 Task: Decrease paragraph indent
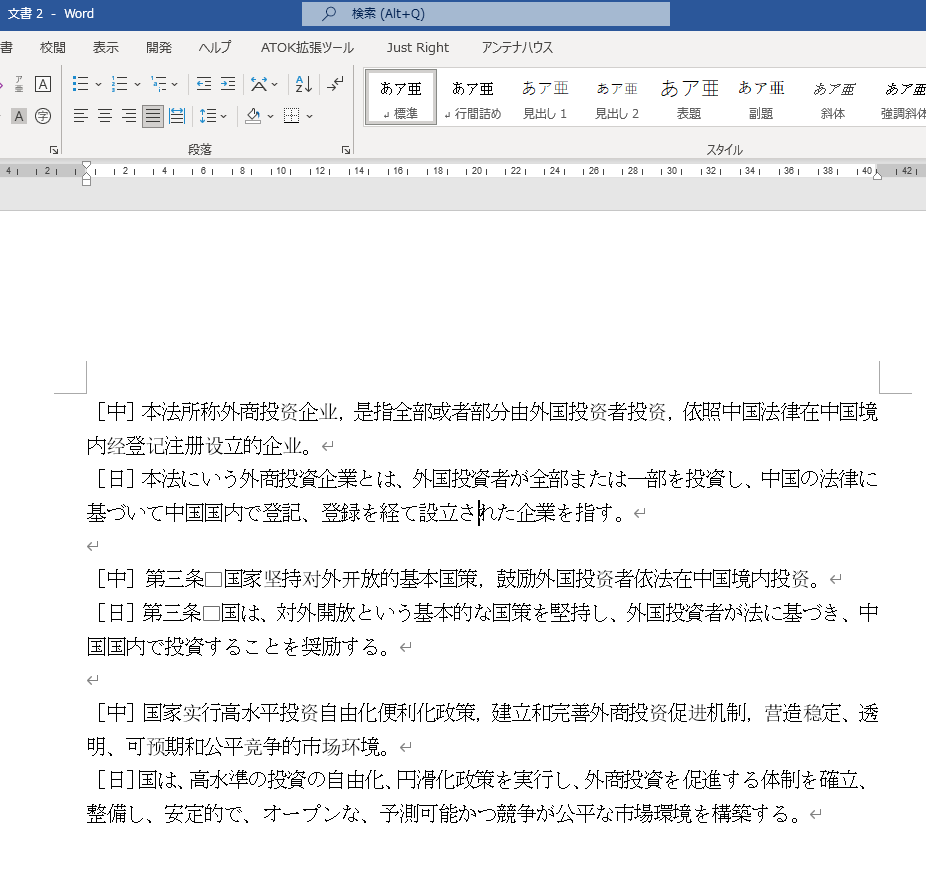[204, 84]
